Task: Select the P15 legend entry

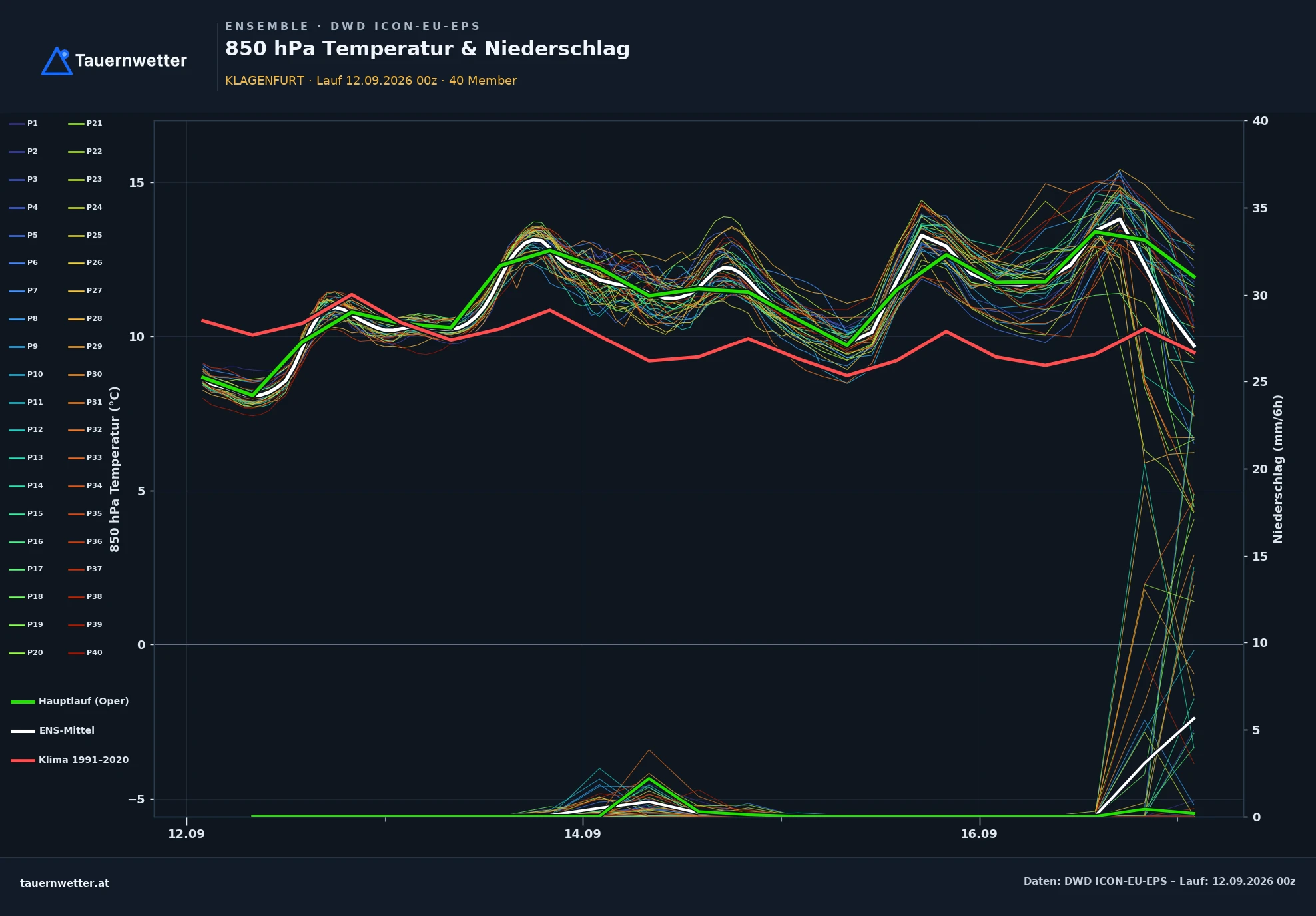Action: click(x=26, y=514)
